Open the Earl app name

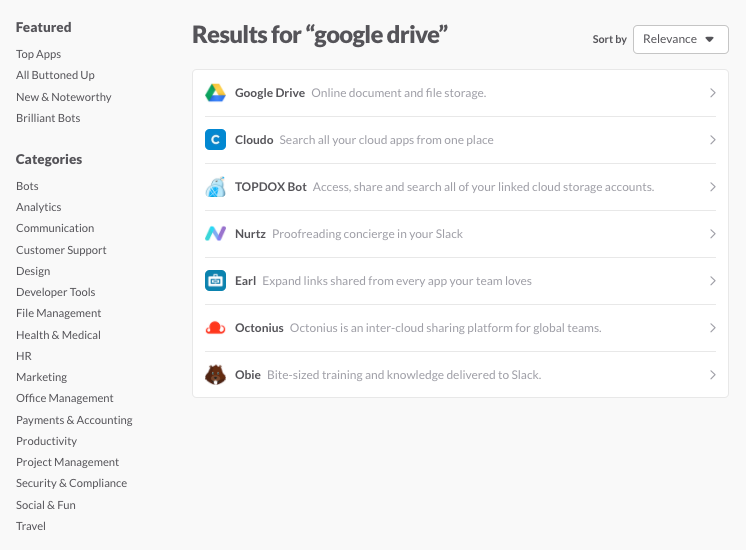pos(245,281)
